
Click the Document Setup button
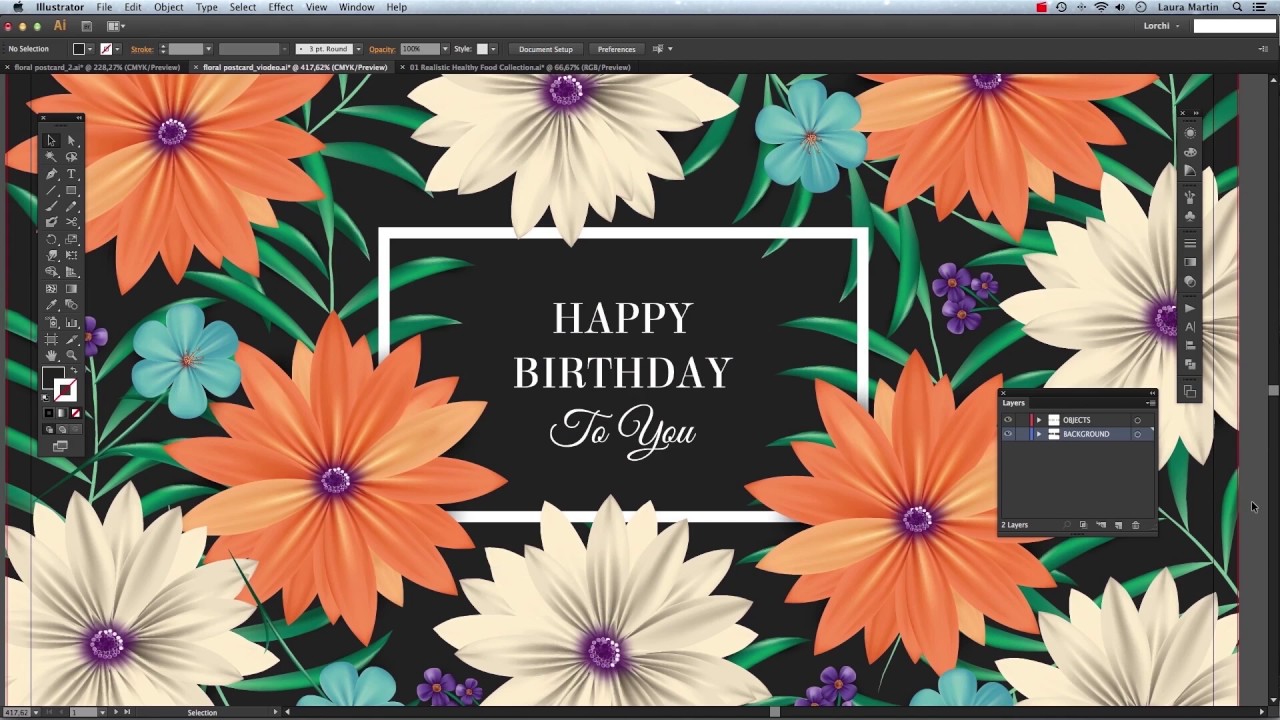pos(546,49)
